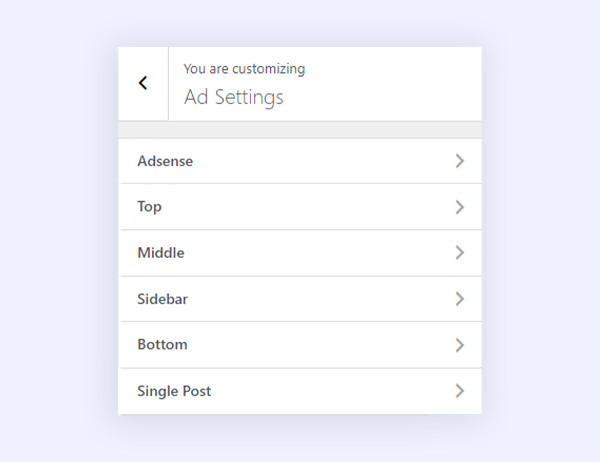The height and width of the screenshot is (462, 600).
Task: Expand Bottom using its right chevron
Action: coord(460,345)
